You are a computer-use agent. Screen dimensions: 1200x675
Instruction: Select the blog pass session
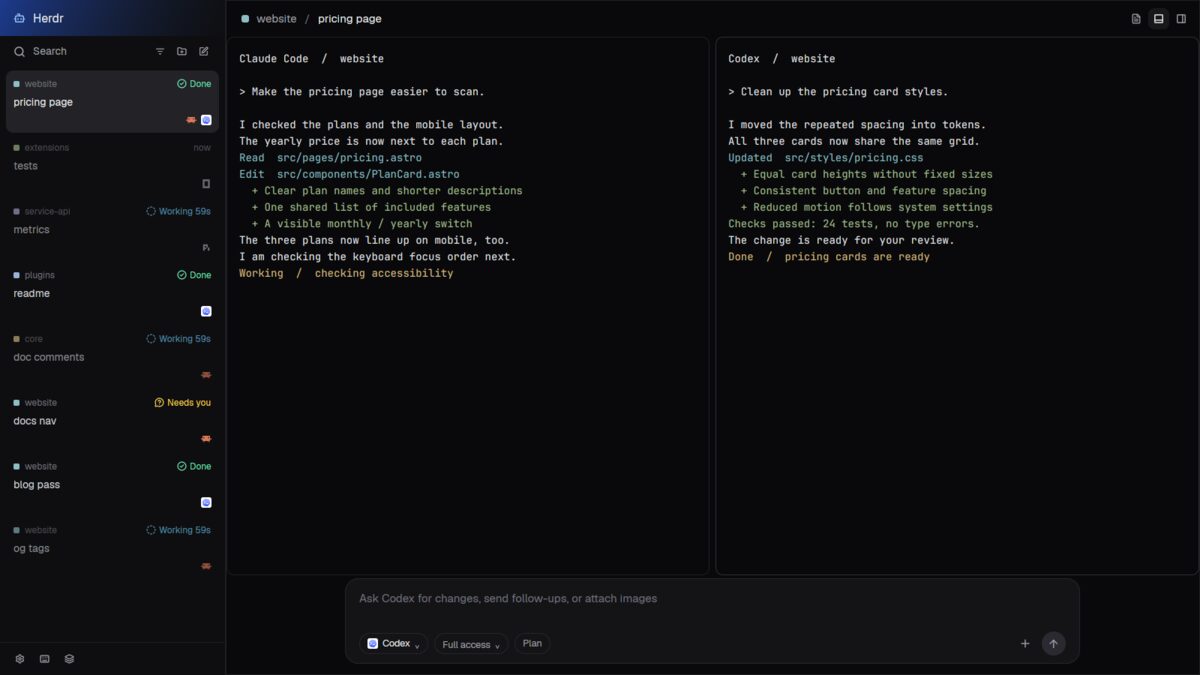pyautogui.click(x=112, y=485)
